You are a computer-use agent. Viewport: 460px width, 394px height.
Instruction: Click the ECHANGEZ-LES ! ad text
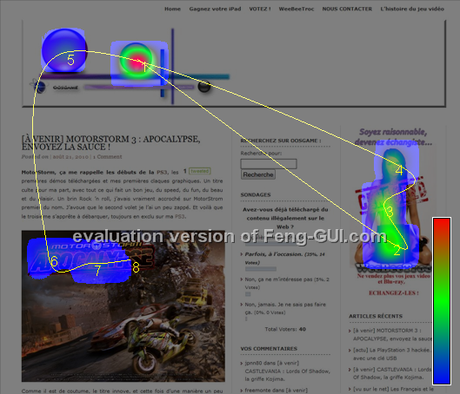click(393, 293)
